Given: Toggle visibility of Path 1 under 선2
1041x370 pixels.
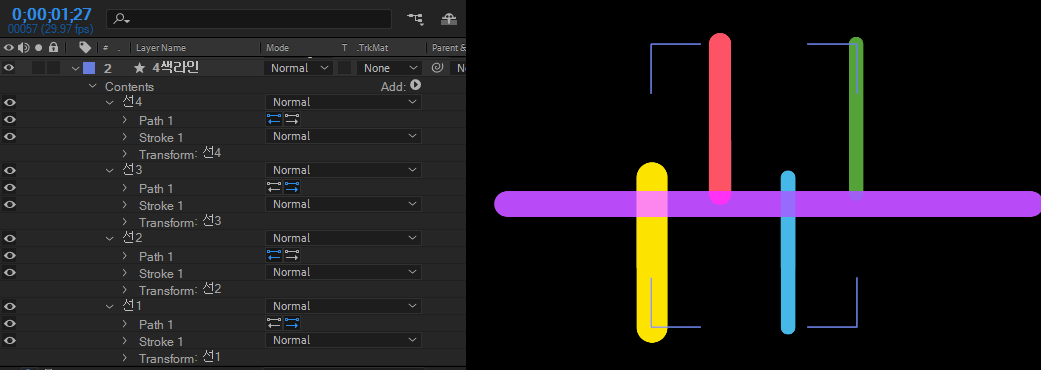Looking at the screenshot, I should (9, 256).
